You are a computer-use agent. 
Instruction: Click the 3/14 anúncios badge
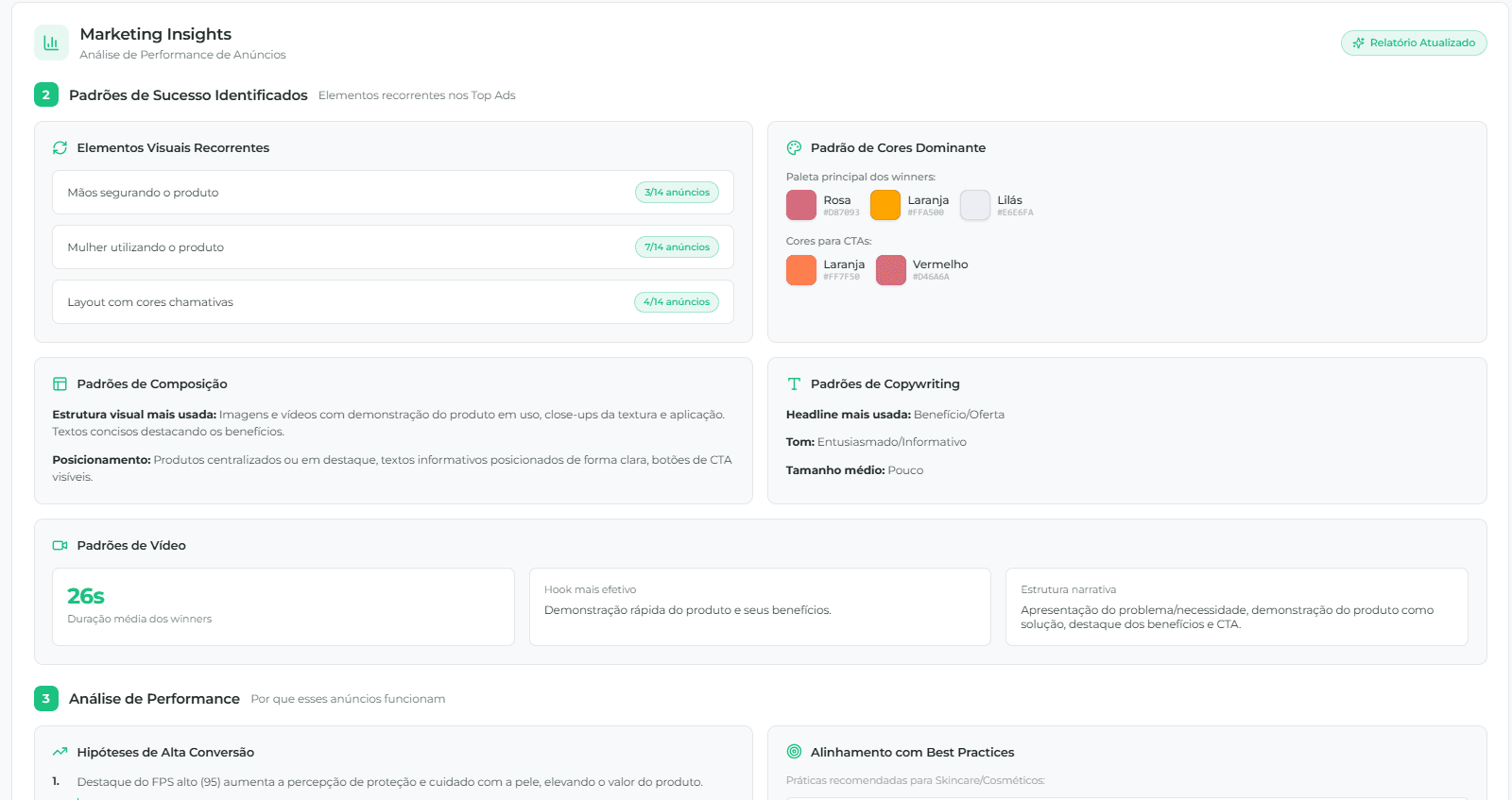pos(677,193)
